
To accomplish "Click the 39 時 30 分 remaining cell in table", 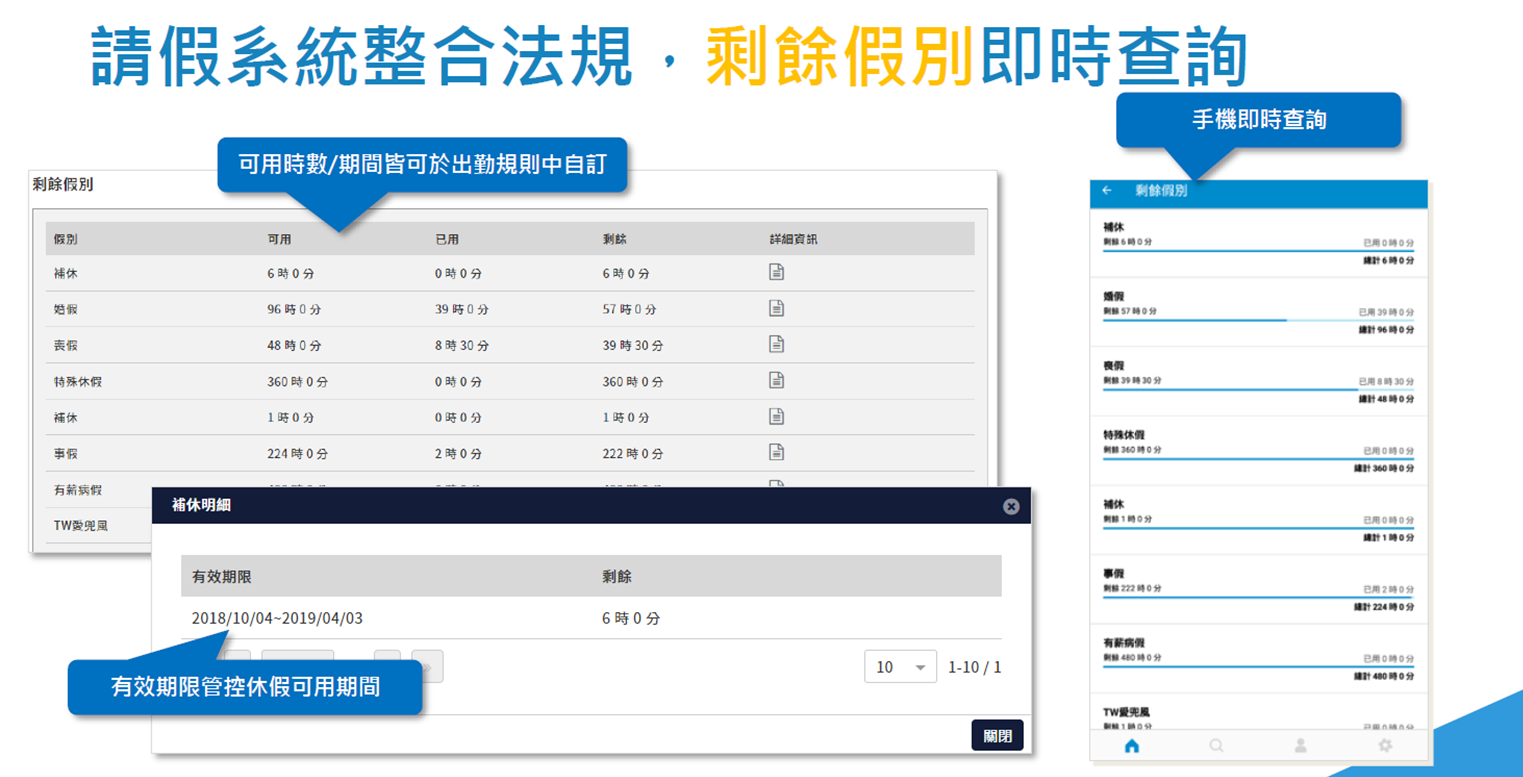I will (x=632, y=345).
